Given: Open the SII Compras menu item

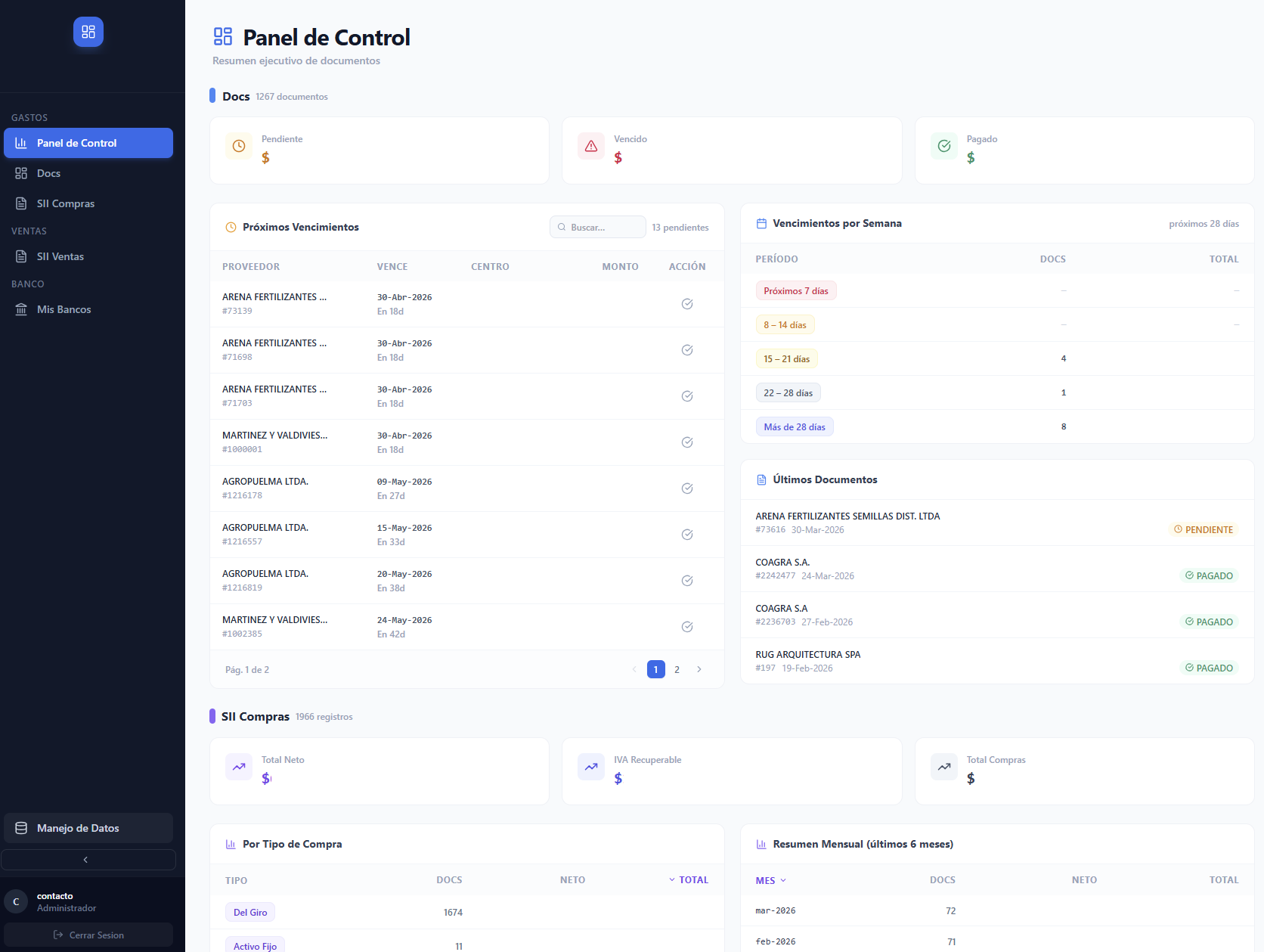Looking at the screenshot, I should click(88, 203).
